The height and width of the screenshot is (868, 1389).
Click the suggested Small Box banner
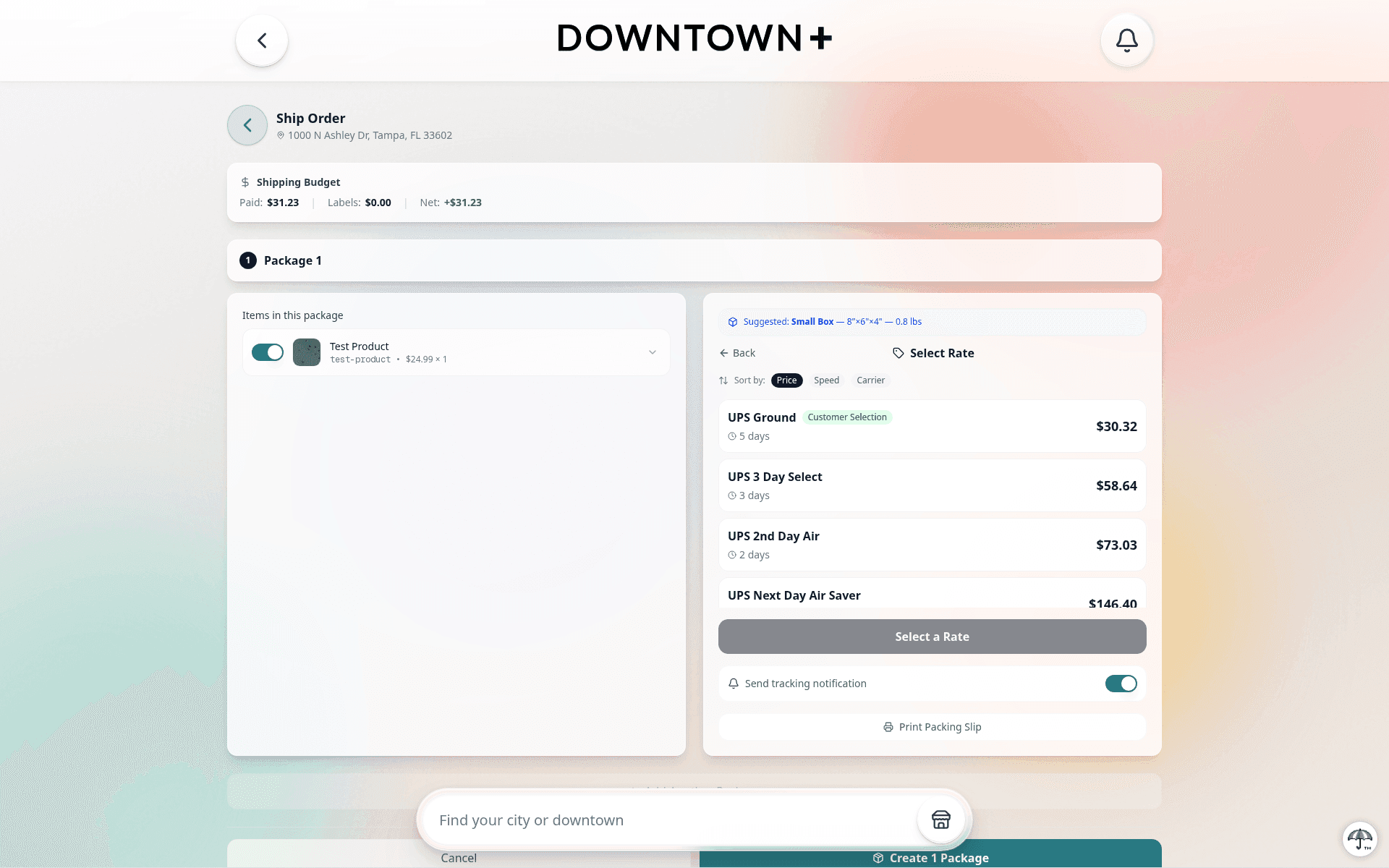[933, 322]
